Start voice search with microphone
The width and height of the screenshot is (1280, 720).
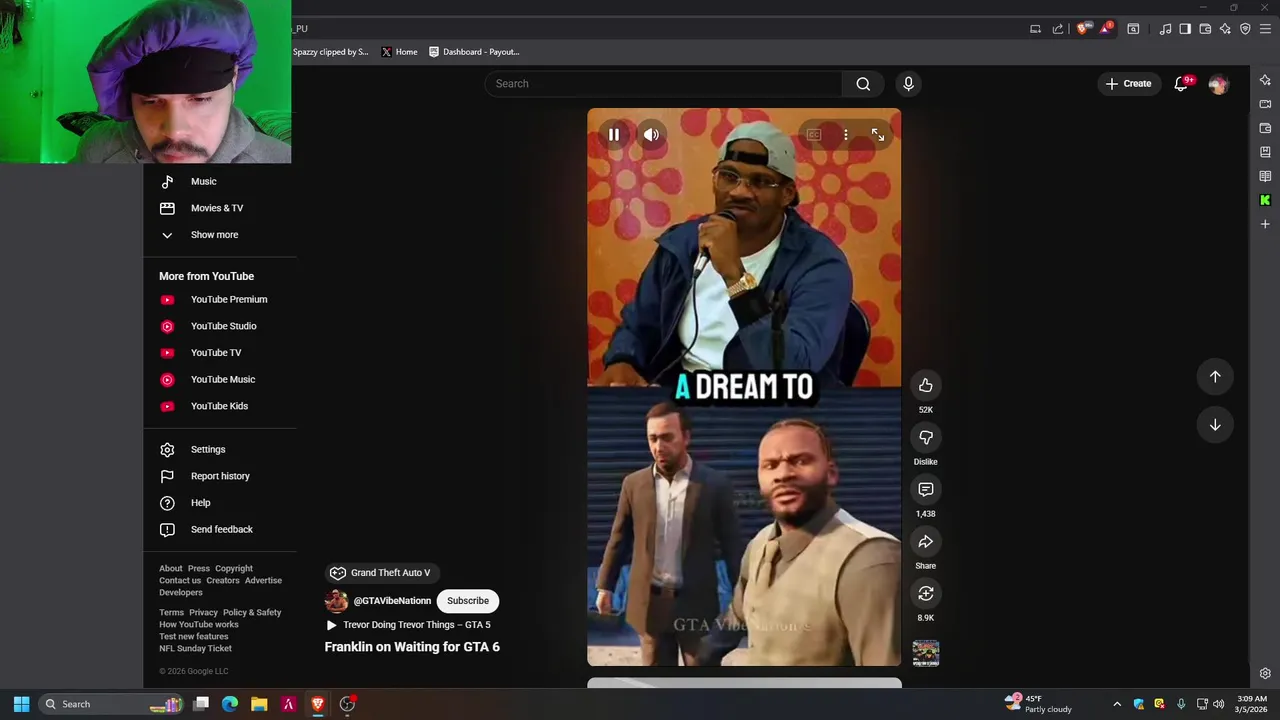(x=908, y=84)
